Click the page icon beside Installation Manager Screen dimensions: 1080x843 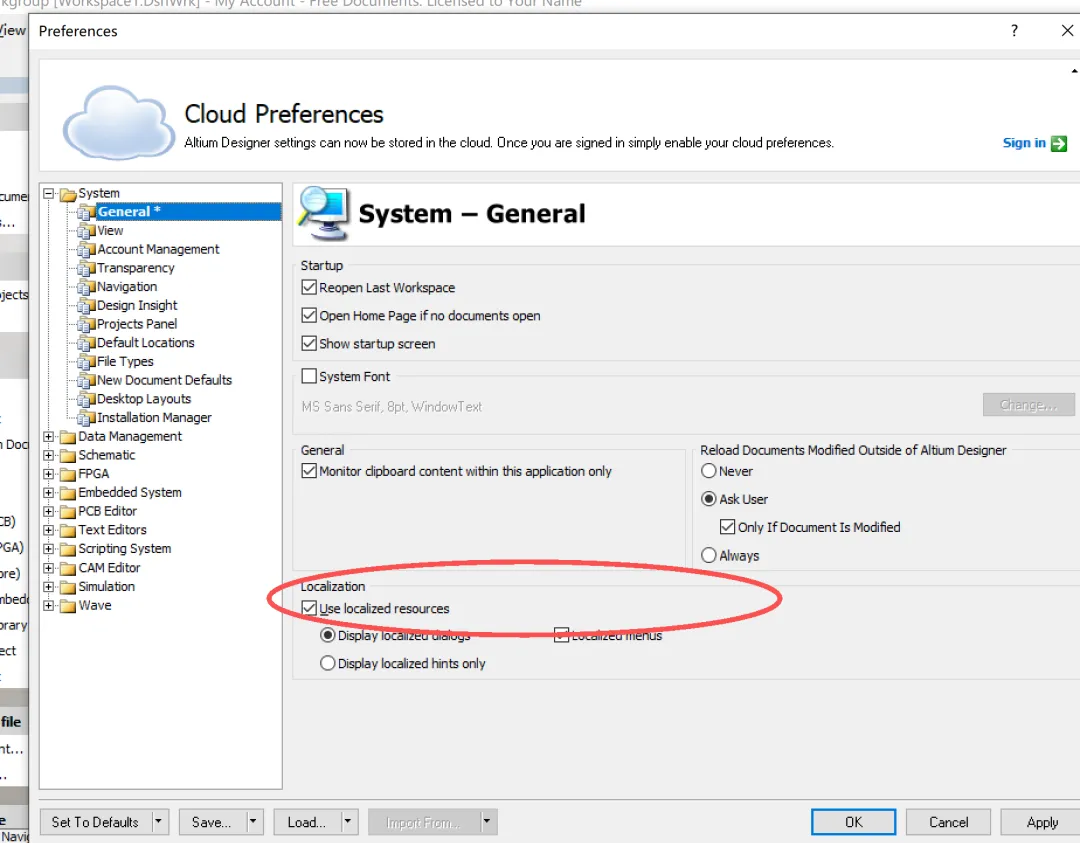(86, 418)
